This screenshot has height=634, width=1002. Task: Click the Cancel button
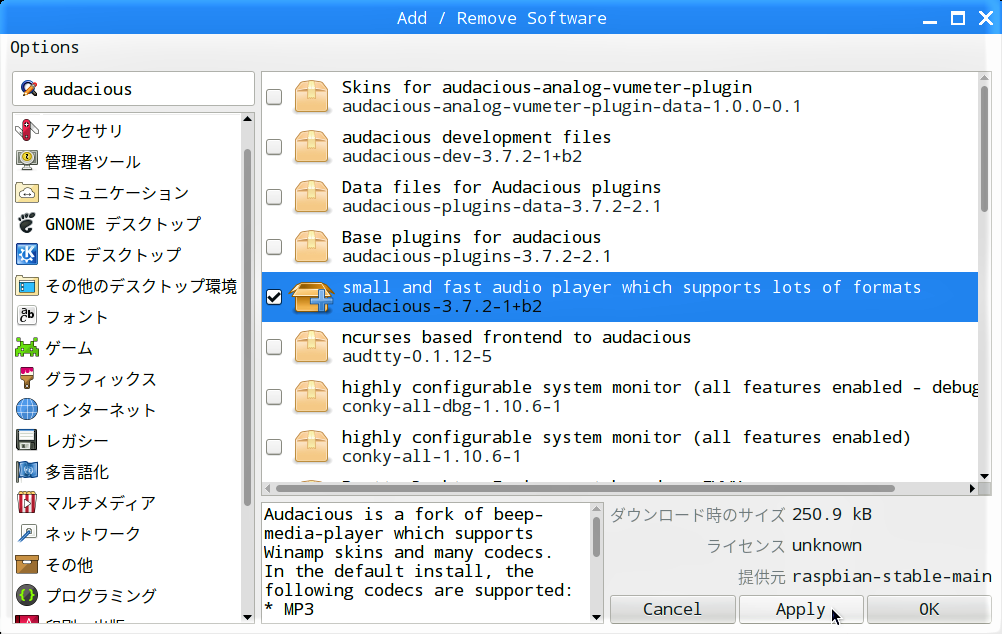click(x=672, y=609)
